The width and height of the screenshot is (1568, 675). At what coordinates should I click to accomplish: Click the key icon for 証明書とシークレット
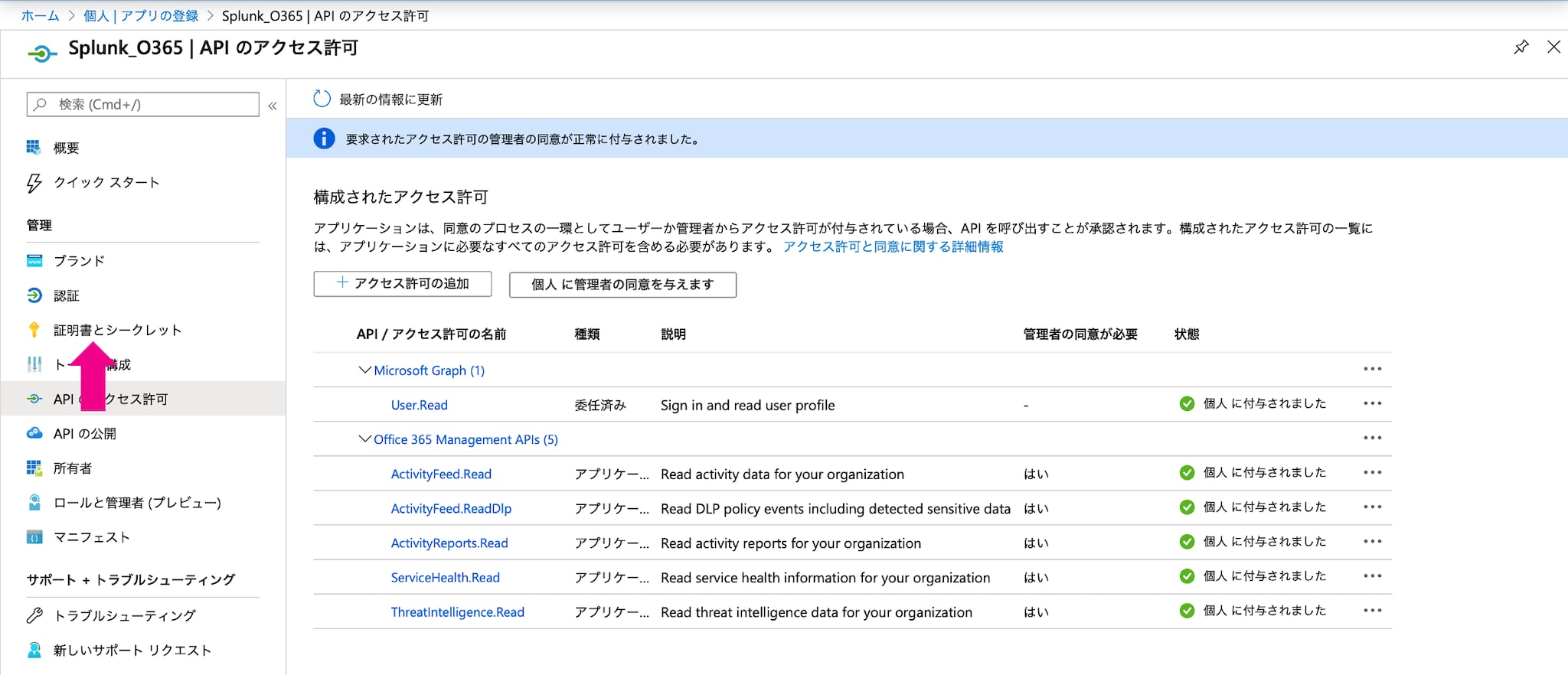(x=34, y=330)
